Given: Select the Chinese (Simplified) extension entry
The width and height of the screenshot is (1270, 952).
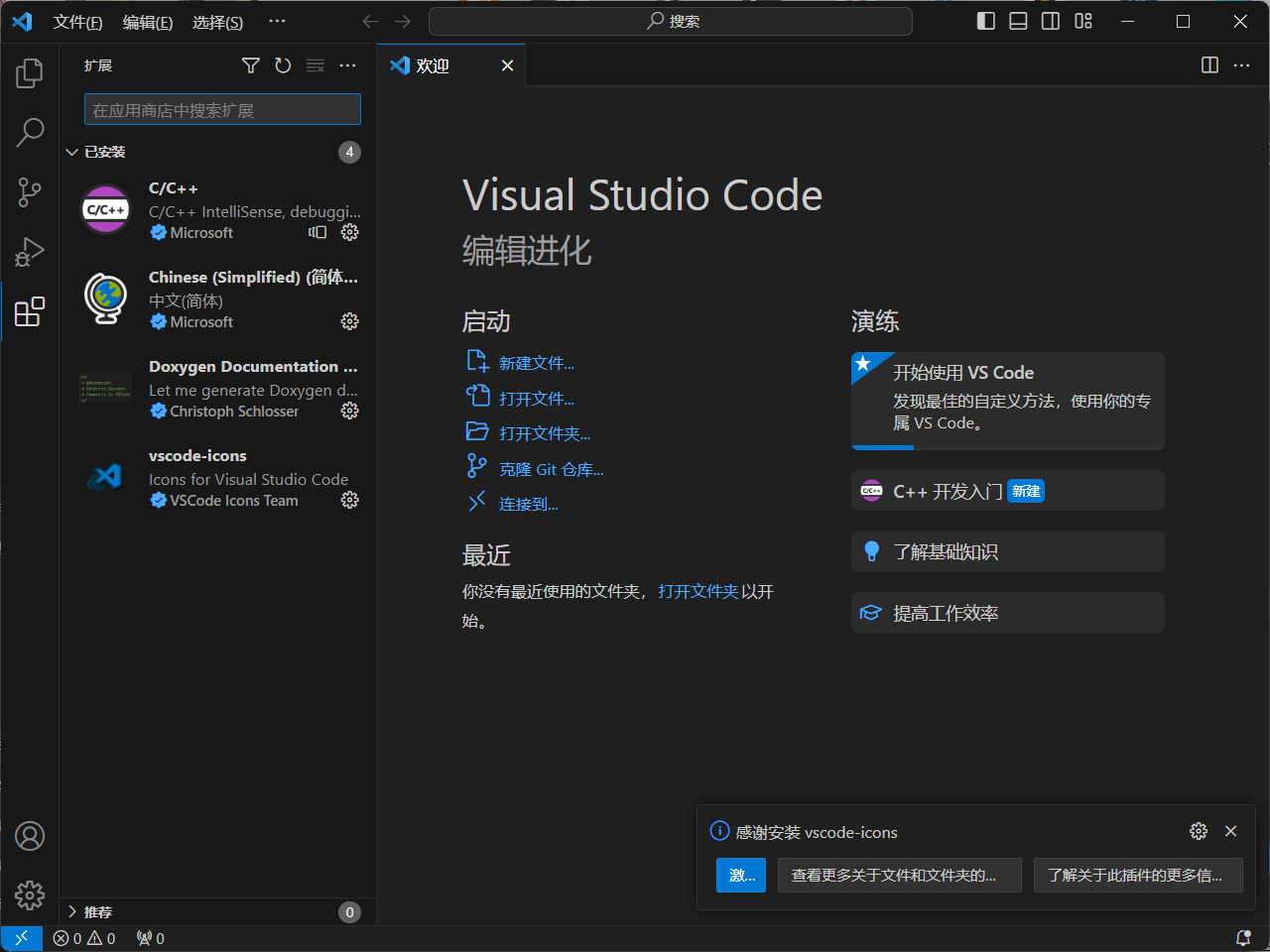Looking at the screenshot, I should [217, 298].
